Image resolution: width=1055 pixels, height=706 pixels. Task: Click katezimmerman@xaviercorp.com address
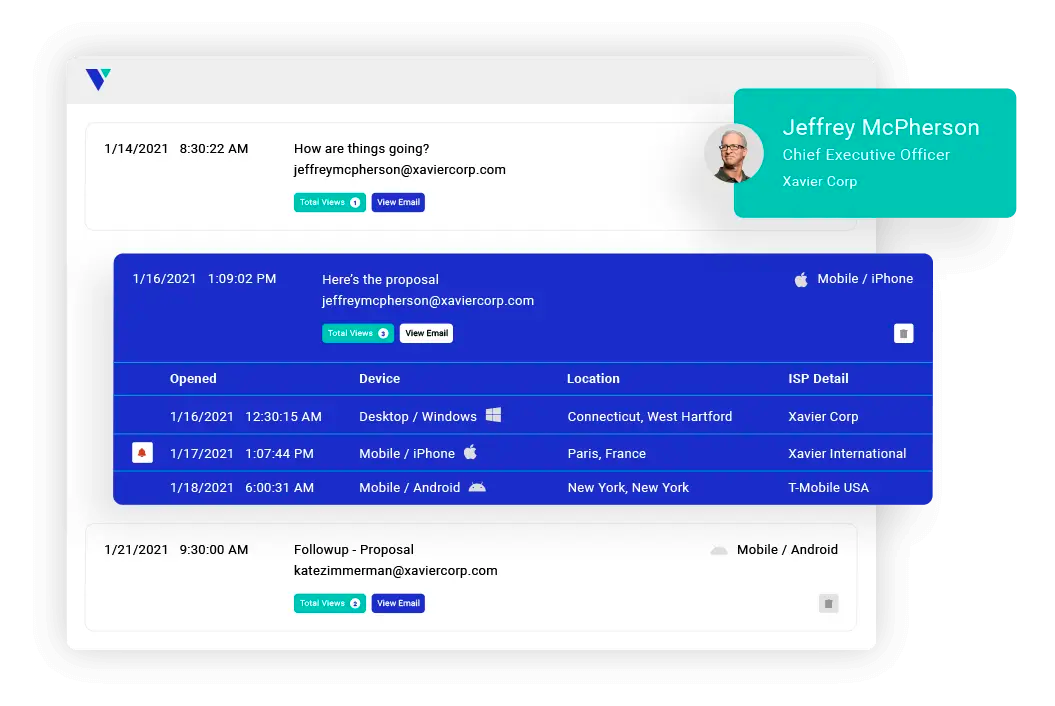click(x=396, y=571)
